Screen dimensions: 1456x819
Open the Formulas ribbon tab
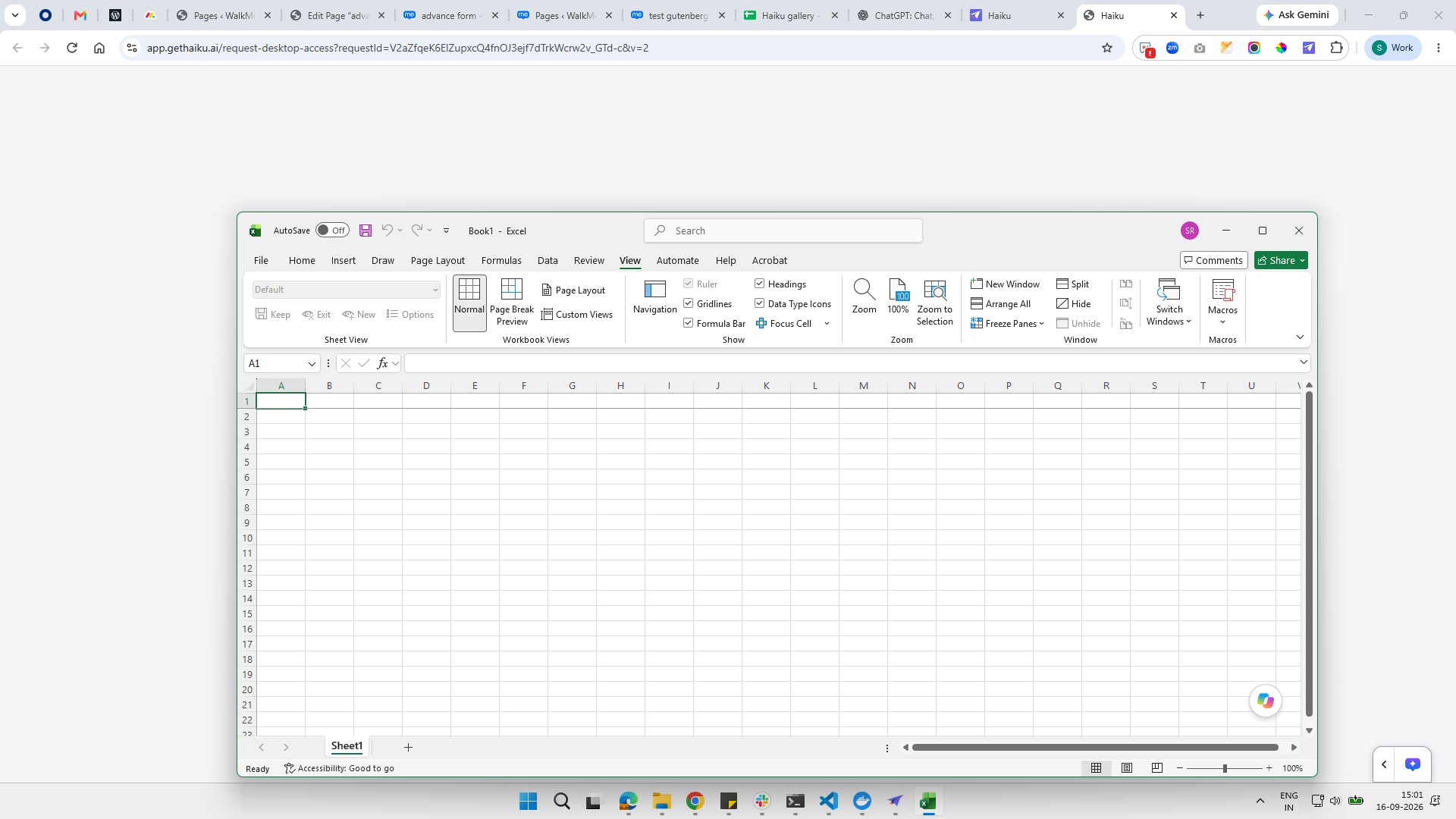(501, 260)
